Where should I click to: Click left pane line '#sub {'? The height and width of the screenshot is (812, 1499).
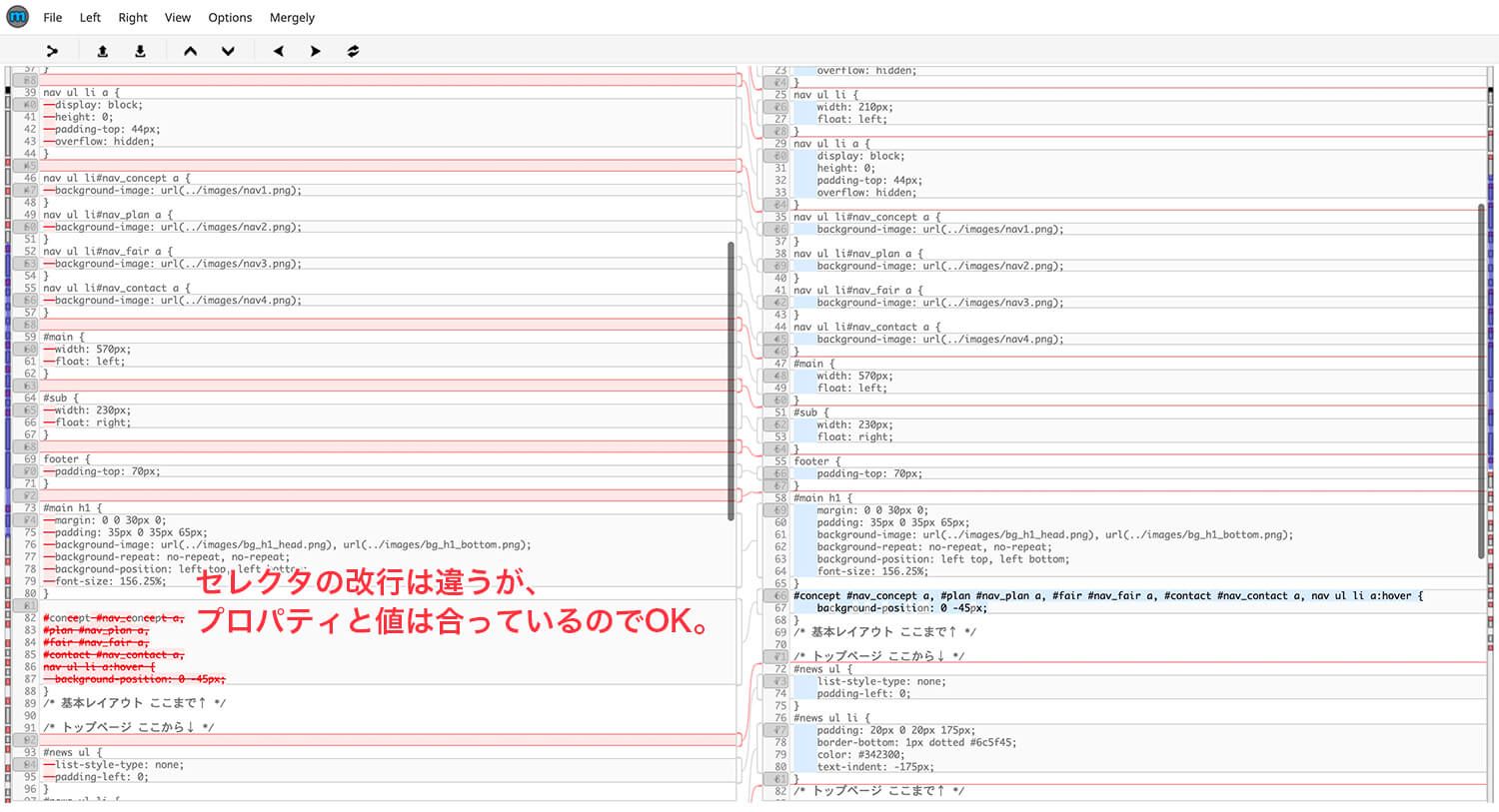coord(60,398)
